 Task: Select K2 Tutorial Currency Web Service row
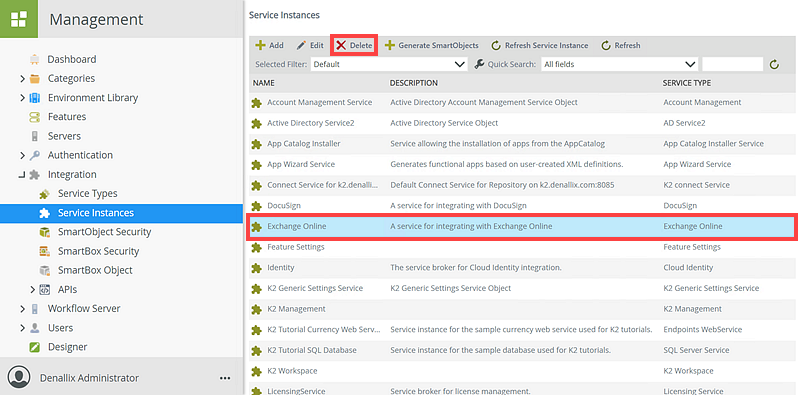(522, 330)
